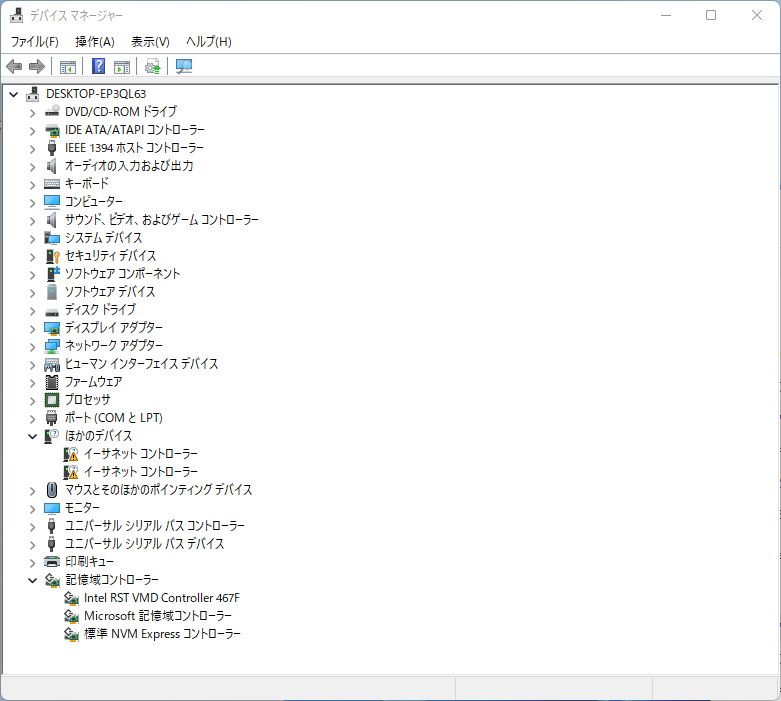Click the ネットワーク アダプター icon
Screen dimensions: 781x701
coord(52,346)
